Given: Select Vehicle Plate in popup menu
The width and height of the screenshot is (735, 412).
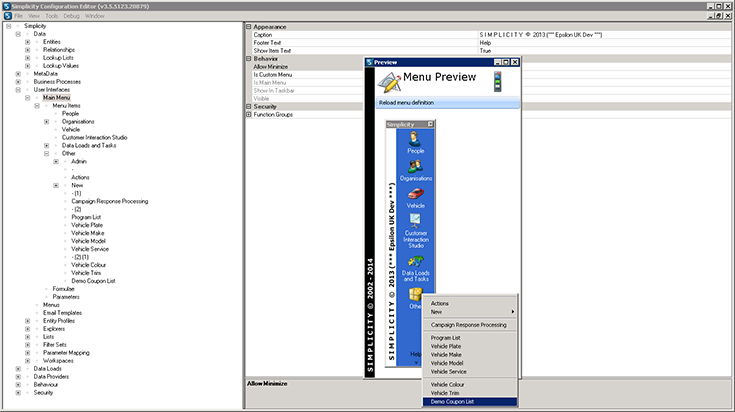Looking at the screenshot, I should point(470,346).
